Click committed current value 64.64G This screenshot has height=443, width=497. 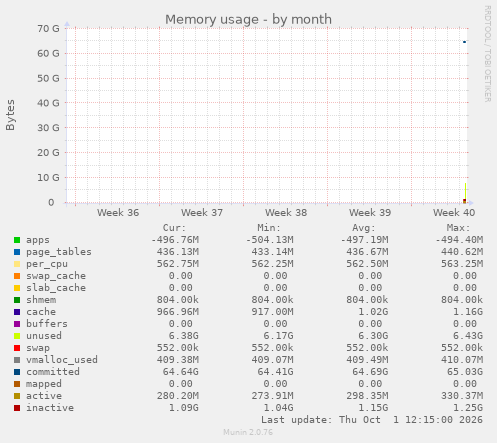[181, 372]
